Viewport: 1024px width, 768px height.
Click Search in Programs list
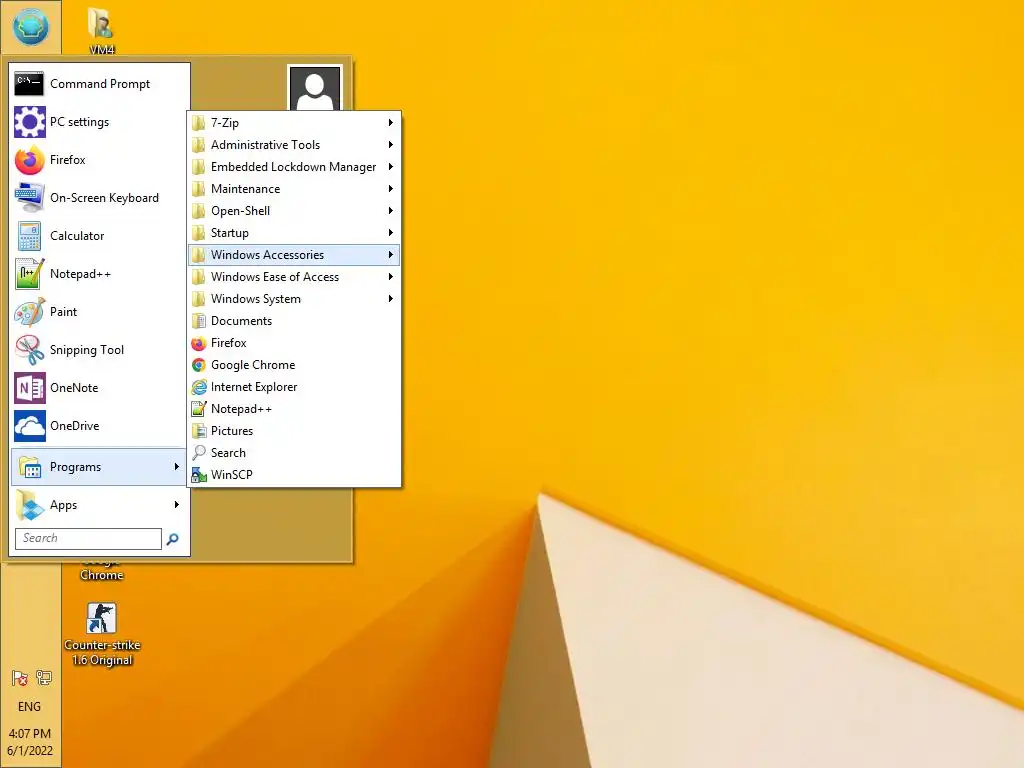(294, 453)
